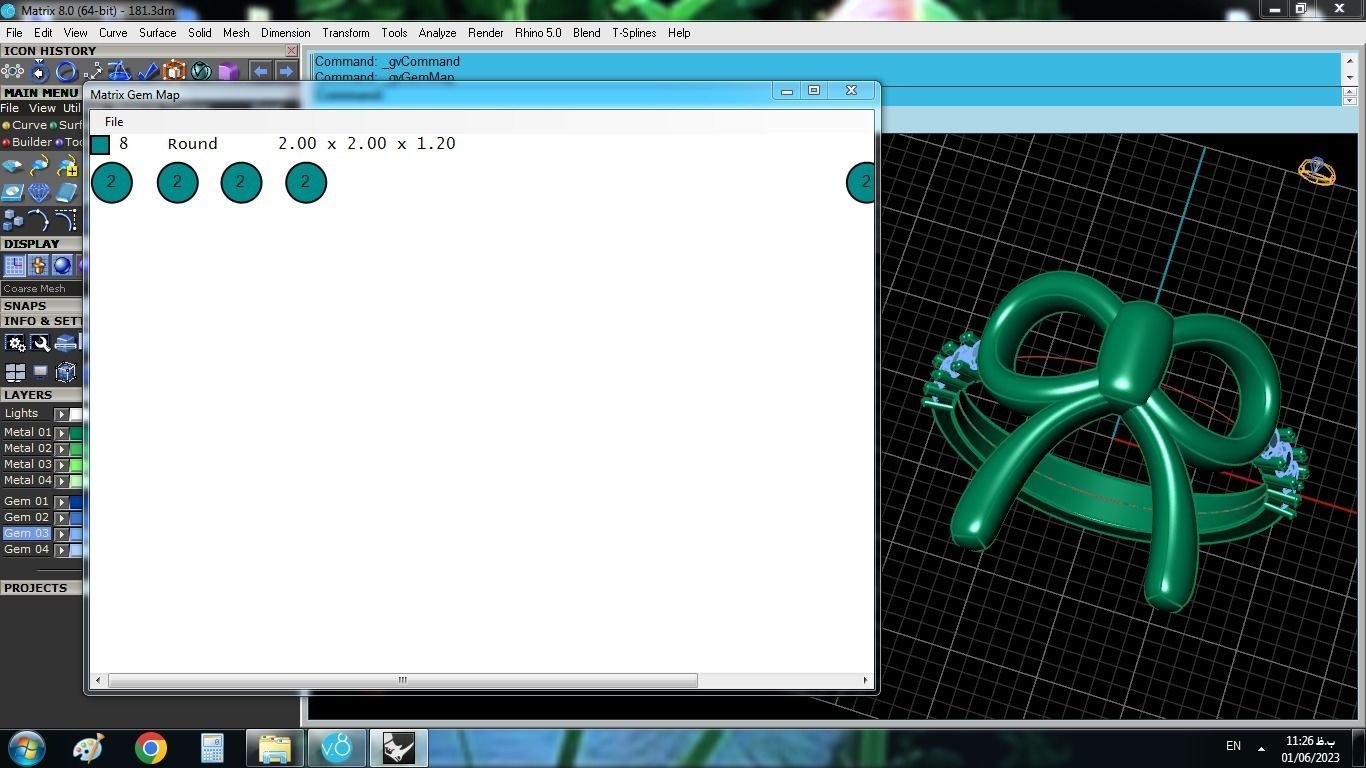This screenshot has height=768, width=1366.
Task: Go back with the Icon History left arrow
Action: (x=260, y=71)
